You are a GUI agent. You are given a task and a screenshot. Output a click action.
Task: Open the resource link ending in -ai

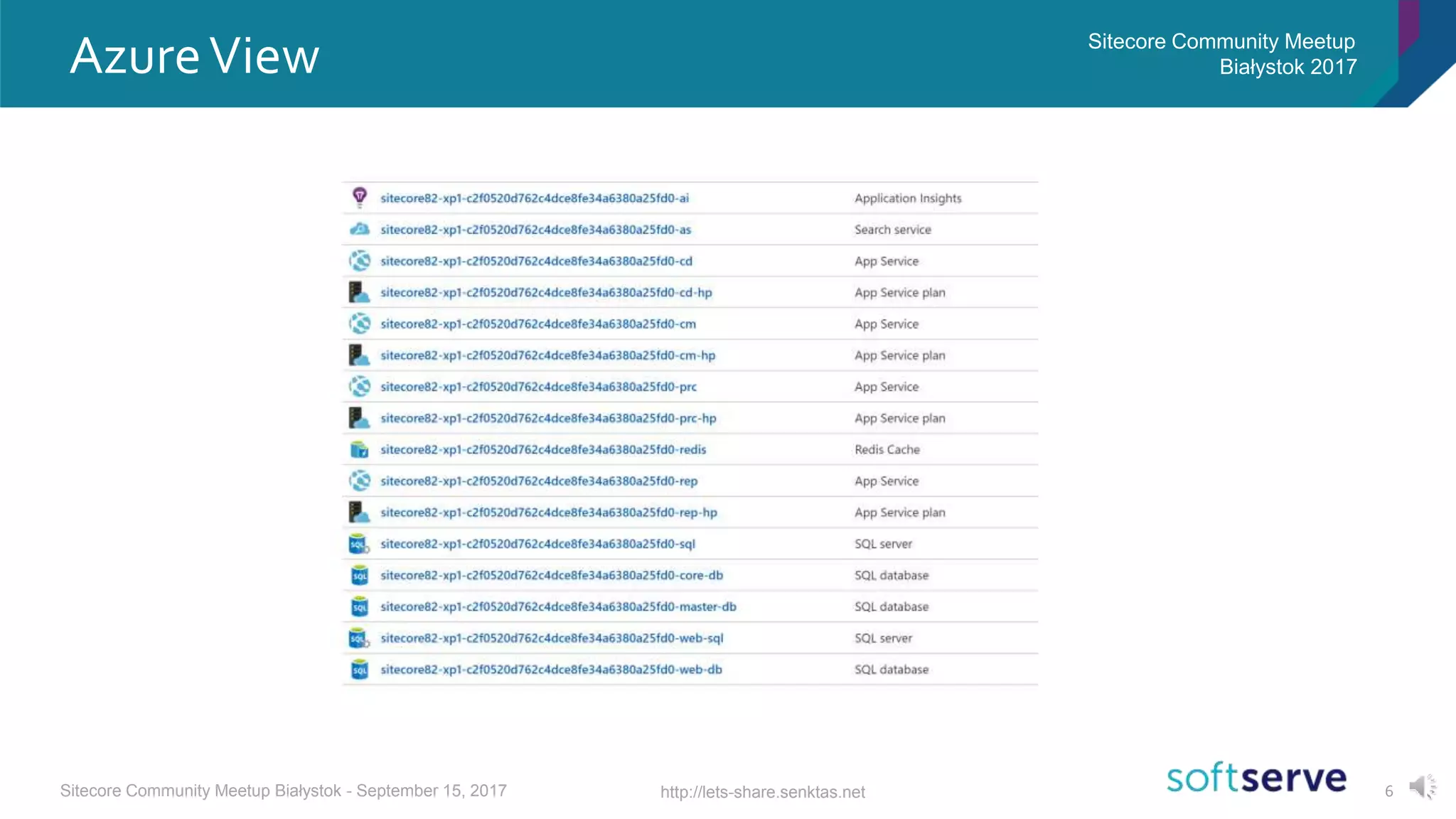coord(534,198)
